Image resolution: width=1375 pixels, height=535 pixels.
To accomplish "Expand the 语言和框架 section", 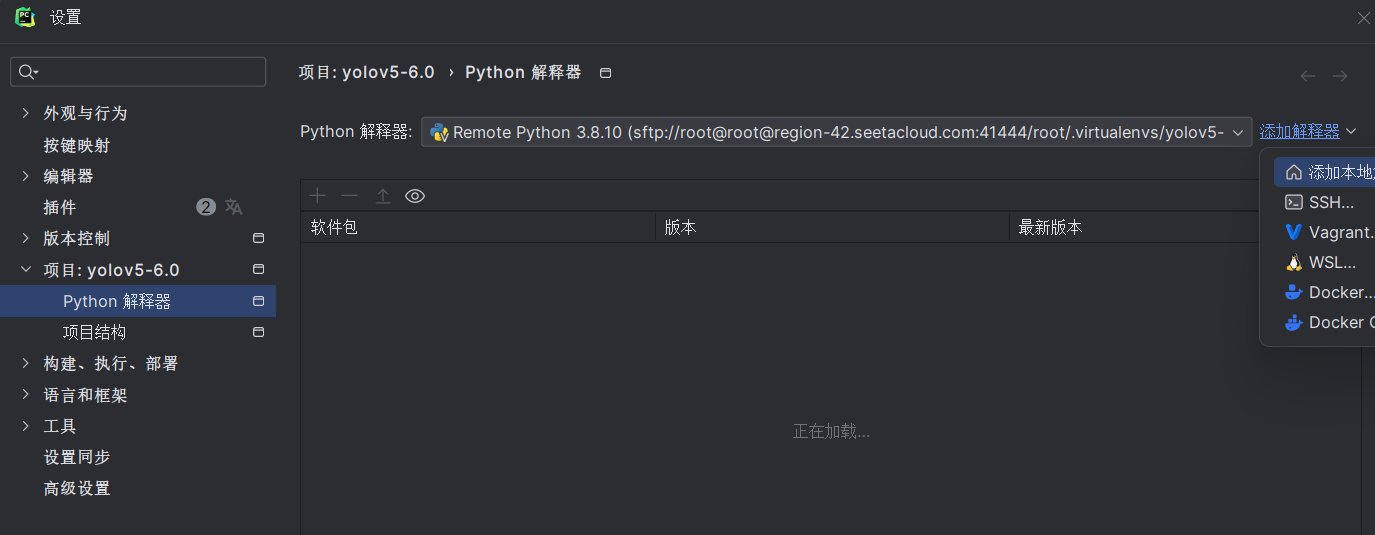I will [x=25, y=395].
